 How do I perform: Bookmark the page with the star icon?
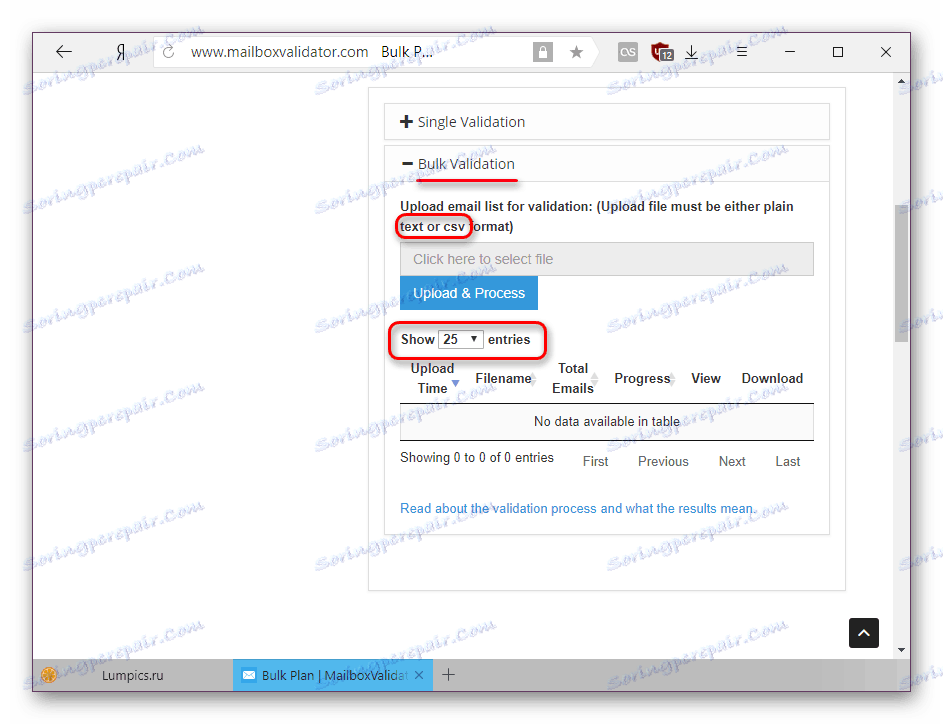click(576, 52)
